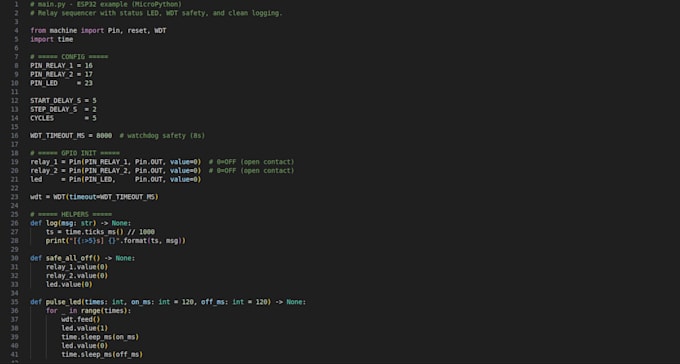Image resolution: width=680 pixels, height=364 pixels.
Task: Click the 'for _ in range(times):' line
Action: [x=88, y=311]
